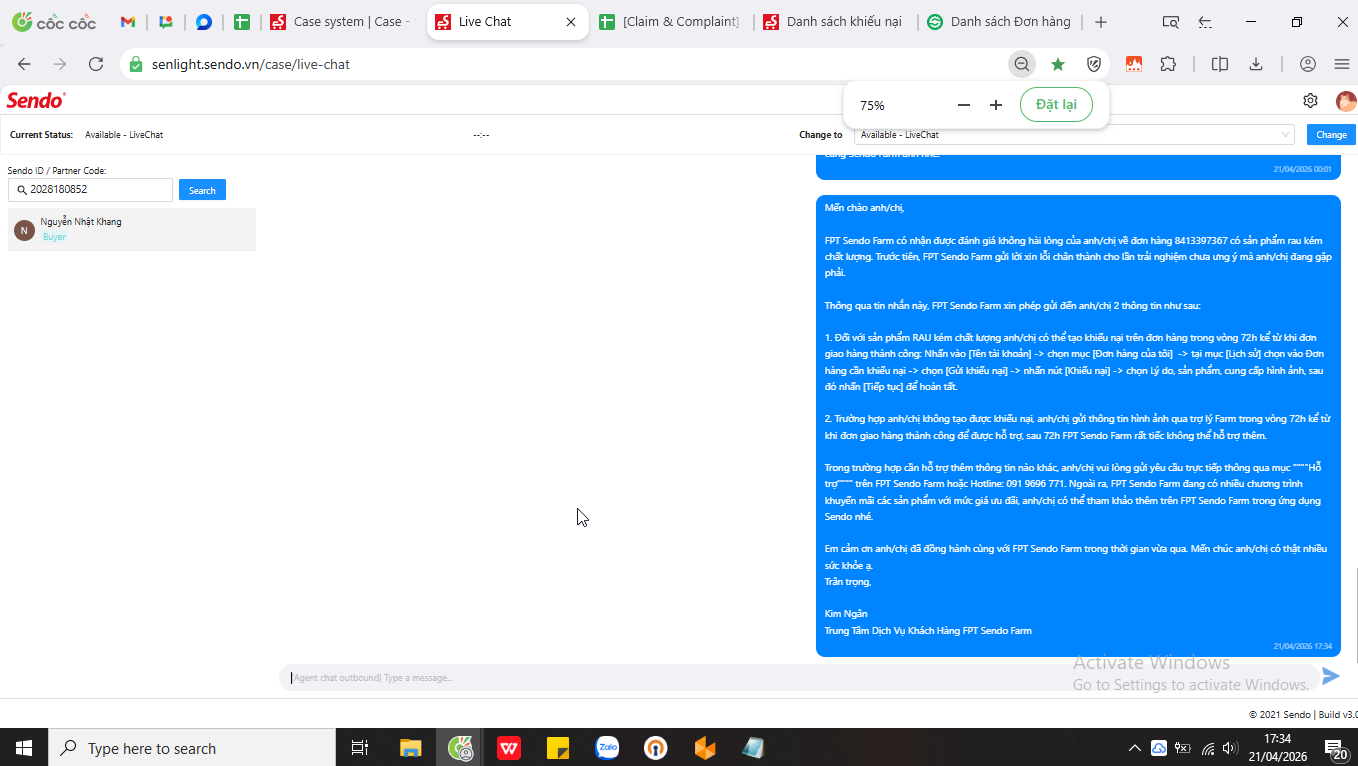Switch to the Case system tab
This screenshot has width=1358, height=766.
tap(342, 22)
